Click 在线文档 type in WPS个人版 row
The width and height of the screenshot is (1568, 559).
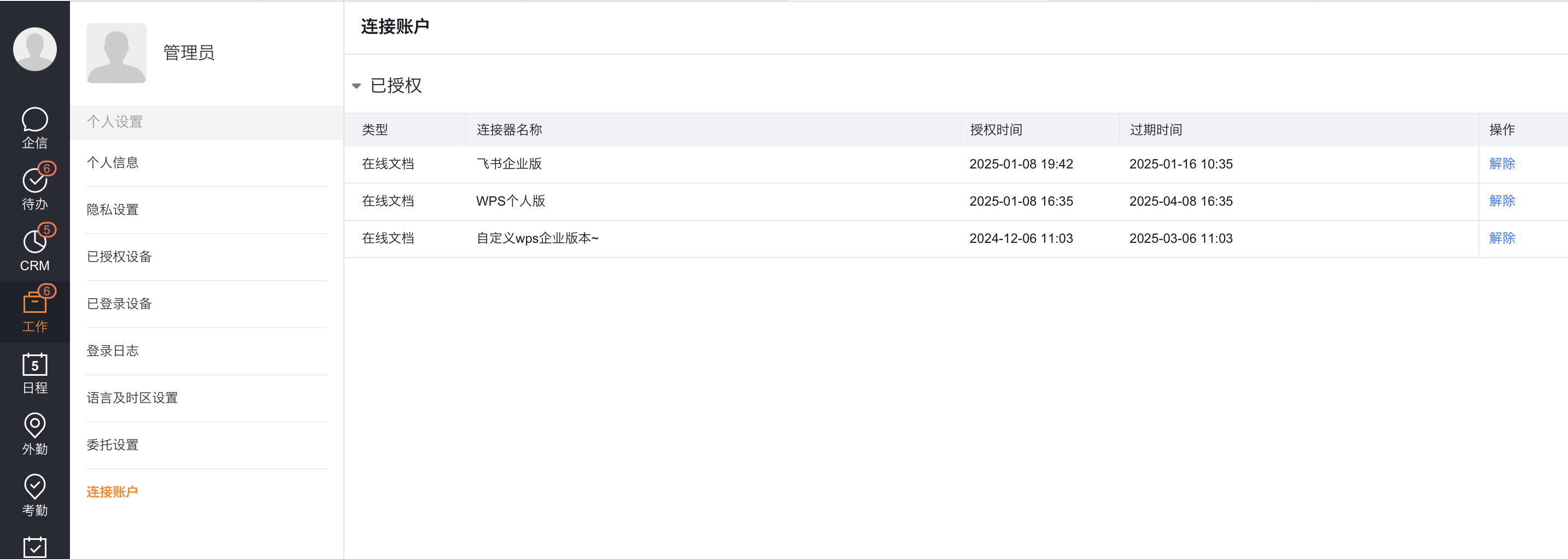(x=388, y=201)
